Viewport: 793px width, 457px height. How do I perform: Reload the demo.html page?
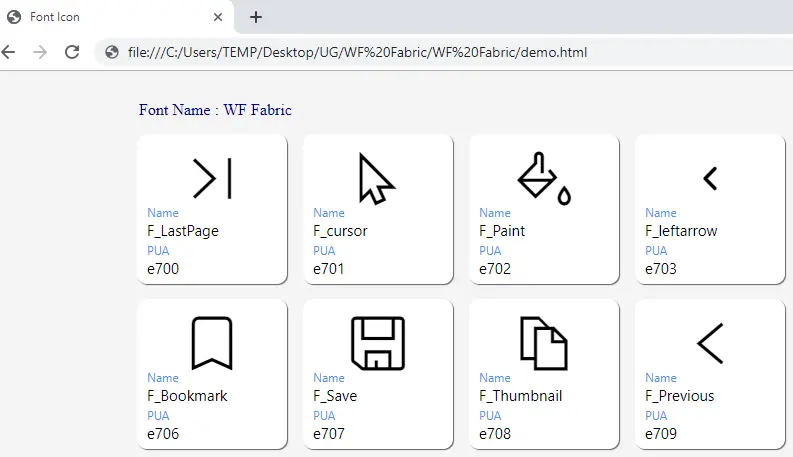(72, 52)
